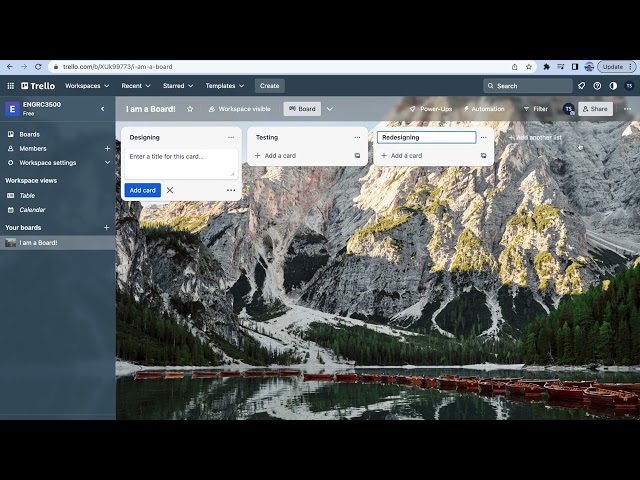Edit the Redesigning list title field
Image resolution: width=640 pixels, height=480 pixels.
[x=427, y=138]
